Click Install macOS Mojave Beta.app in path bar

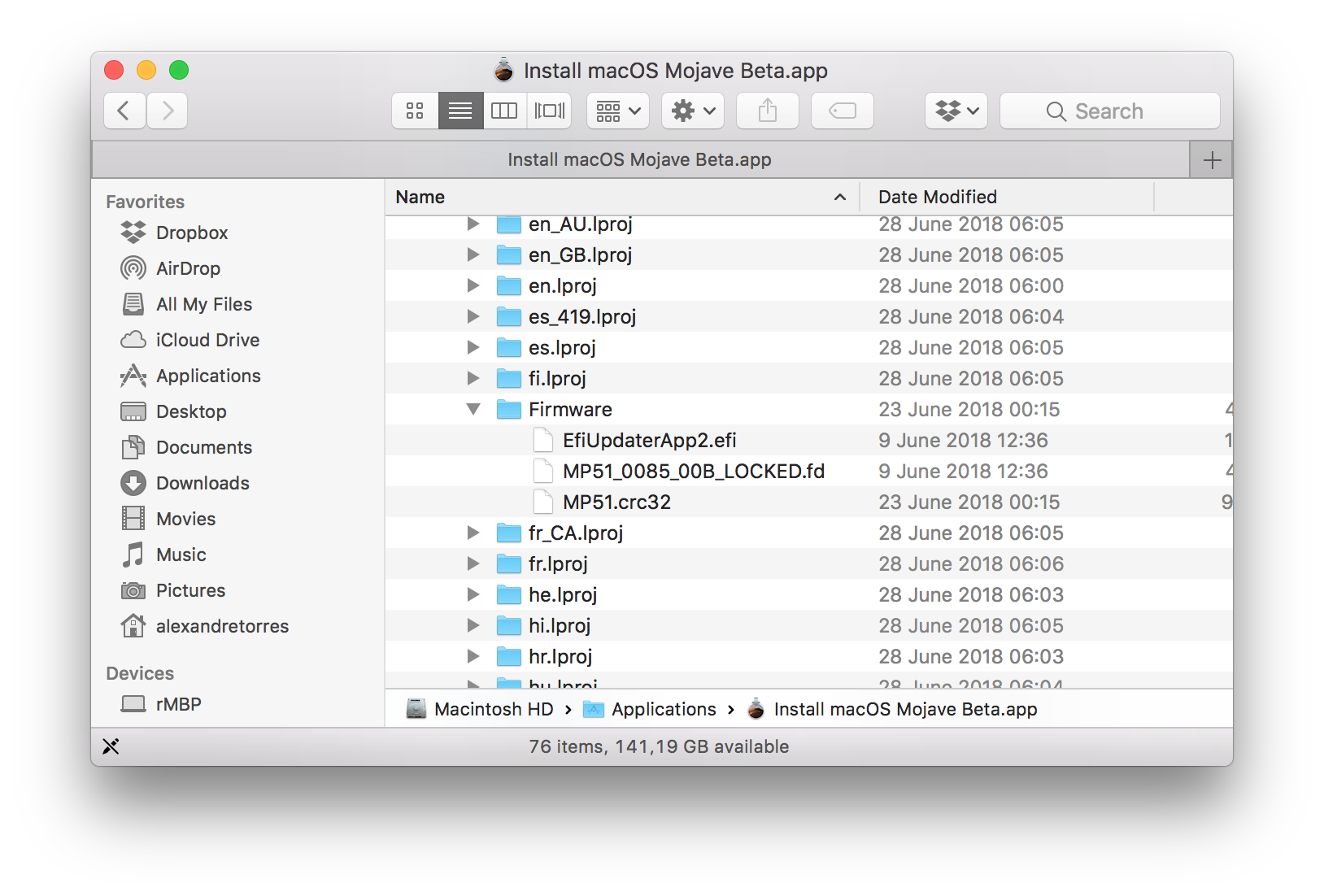[891, 709]
